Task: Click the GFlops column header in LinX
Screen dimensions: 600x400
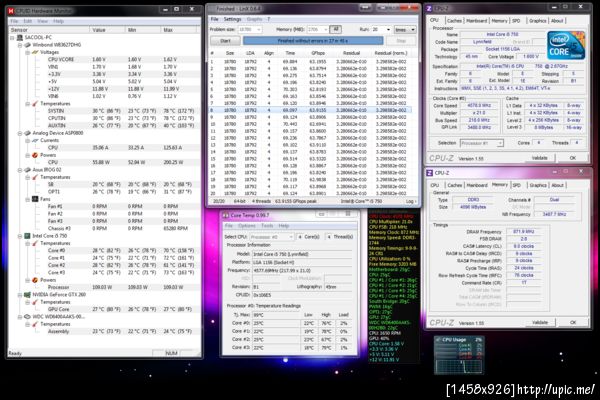Action: pyautogui.click(x=318, y=53)
